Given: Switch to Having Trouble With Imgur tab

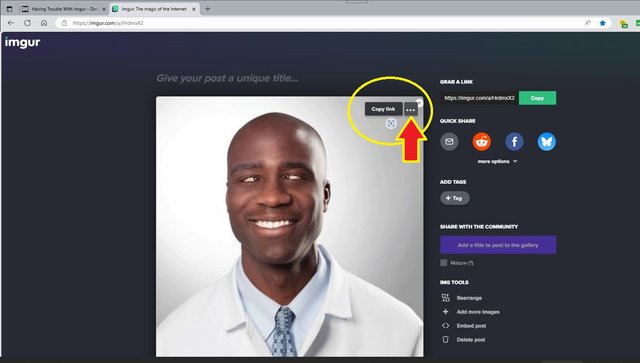Looking at the screenshot, I should tap(64, 9).
